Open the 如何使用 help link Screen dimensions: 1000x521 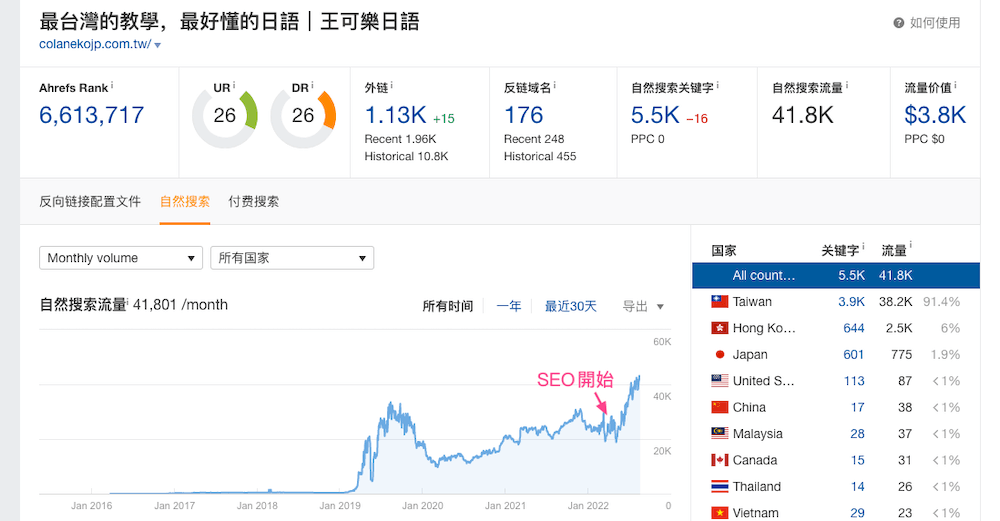[x=934, y=23]
